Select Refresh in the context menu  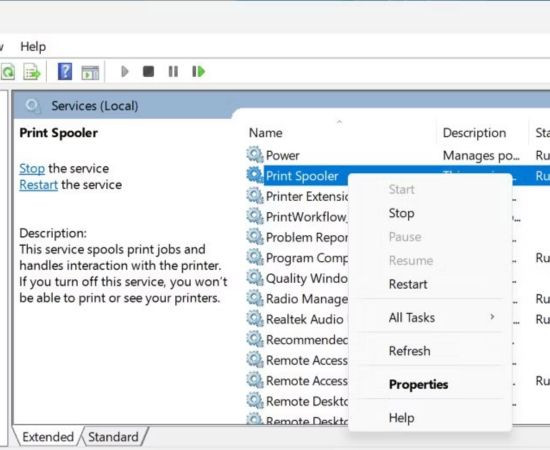coord(409,351)
